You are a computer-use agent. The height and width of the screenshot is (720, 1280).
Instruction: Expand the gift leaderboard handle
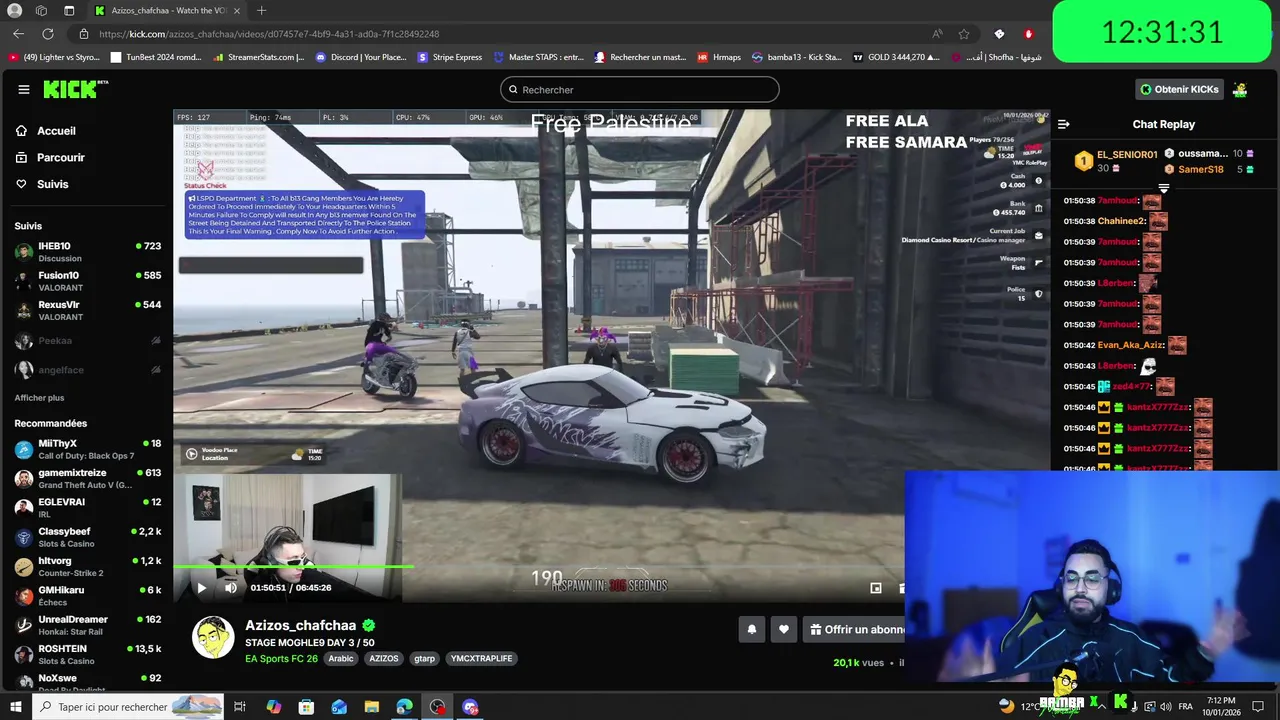click(1163, 188)
